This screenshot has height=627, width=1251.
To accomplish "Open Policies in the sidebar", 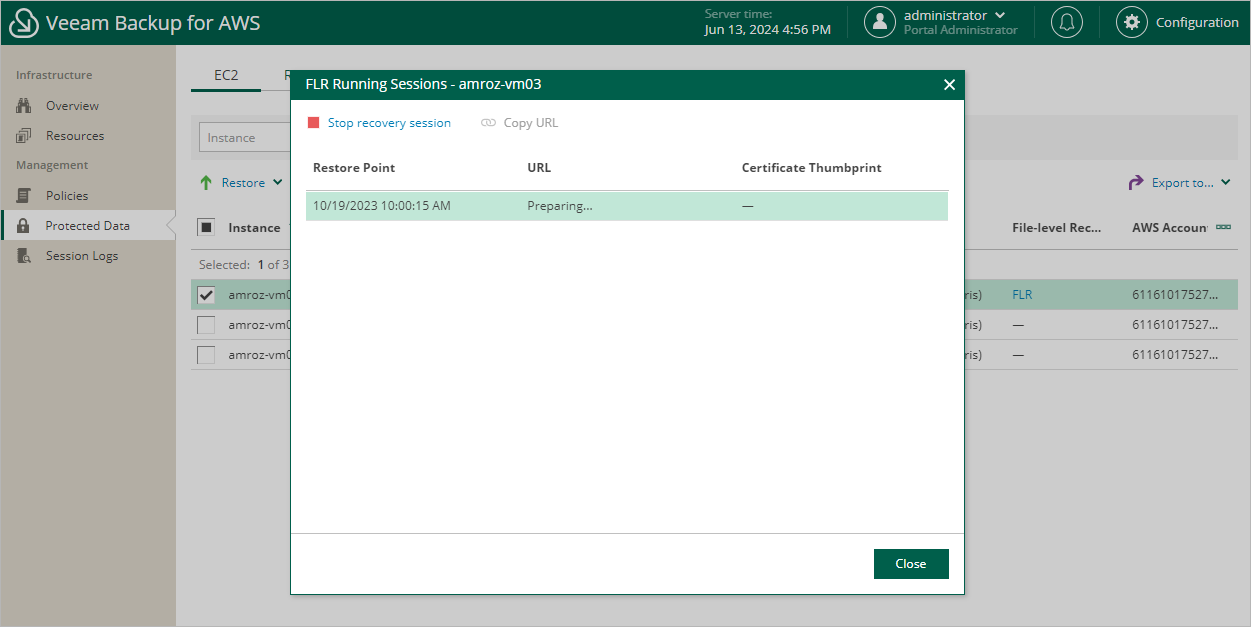I will pos(67,196).
